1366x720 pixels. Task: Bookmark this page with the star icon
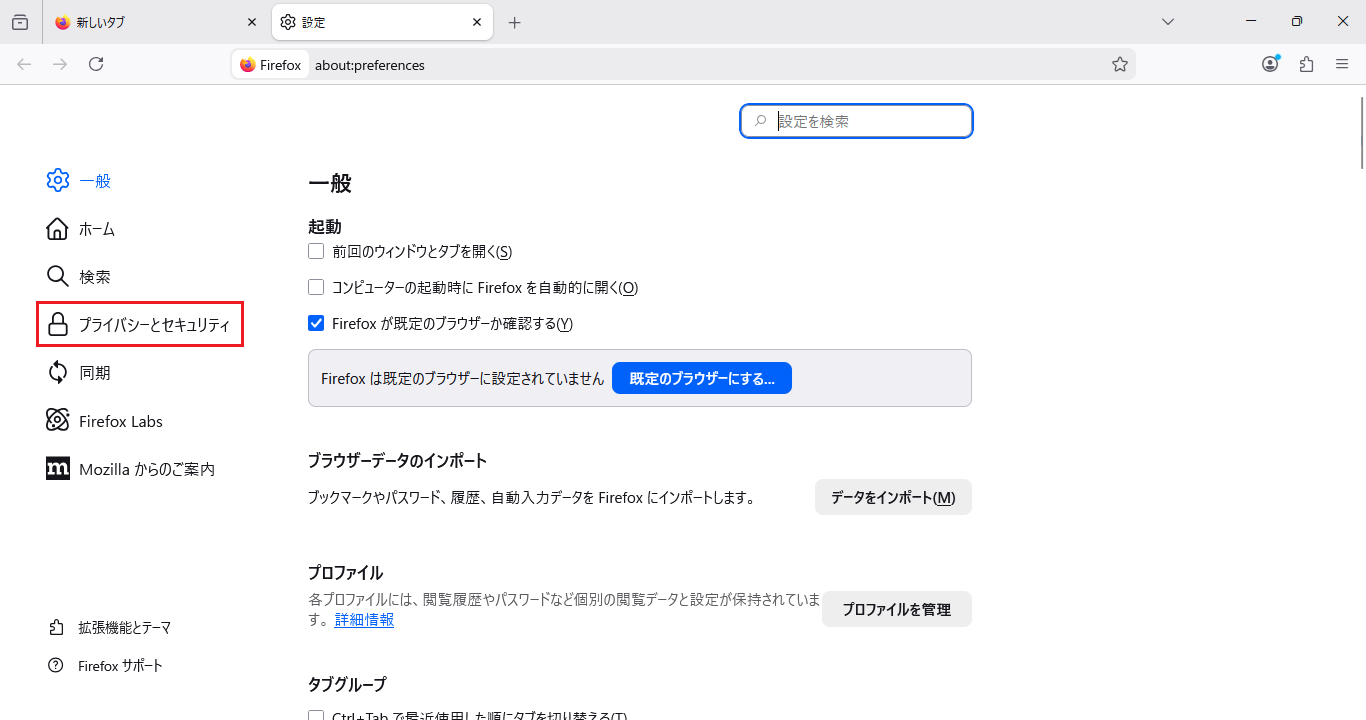coord(1120,64)
